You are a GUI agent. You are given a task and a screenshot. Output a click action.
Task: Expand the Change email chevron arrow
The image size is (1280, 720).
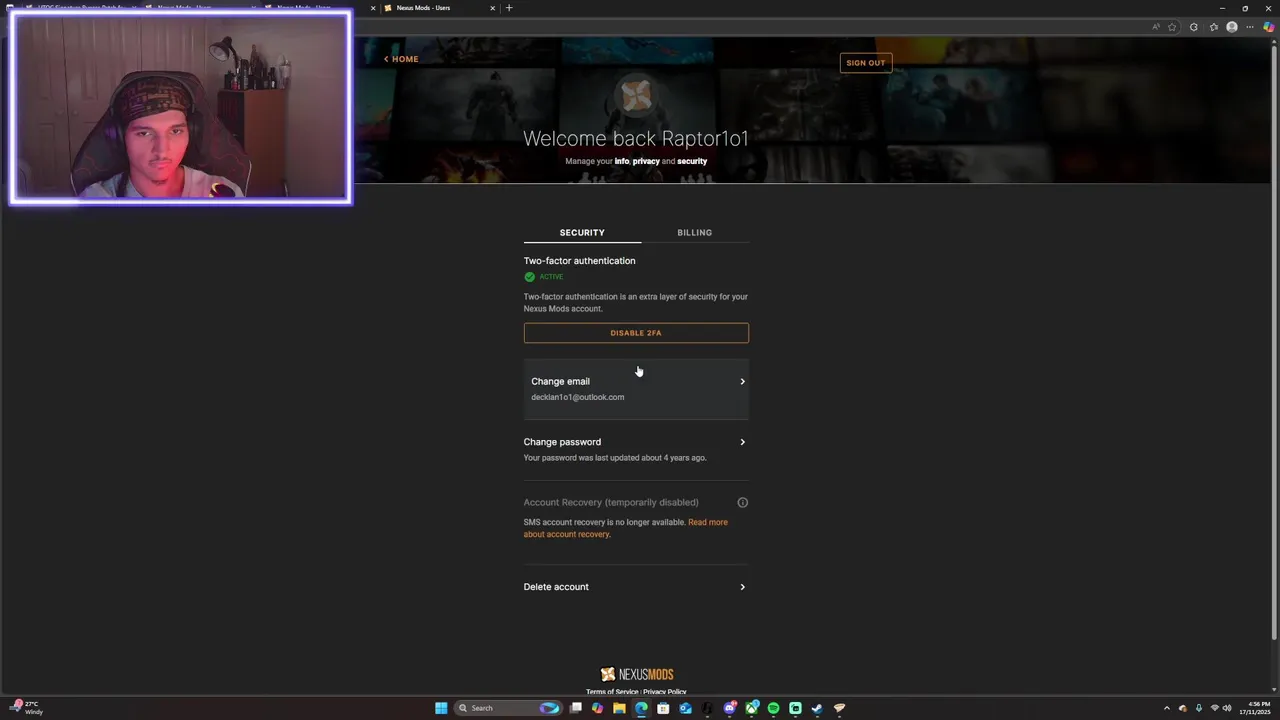(742, 382)
